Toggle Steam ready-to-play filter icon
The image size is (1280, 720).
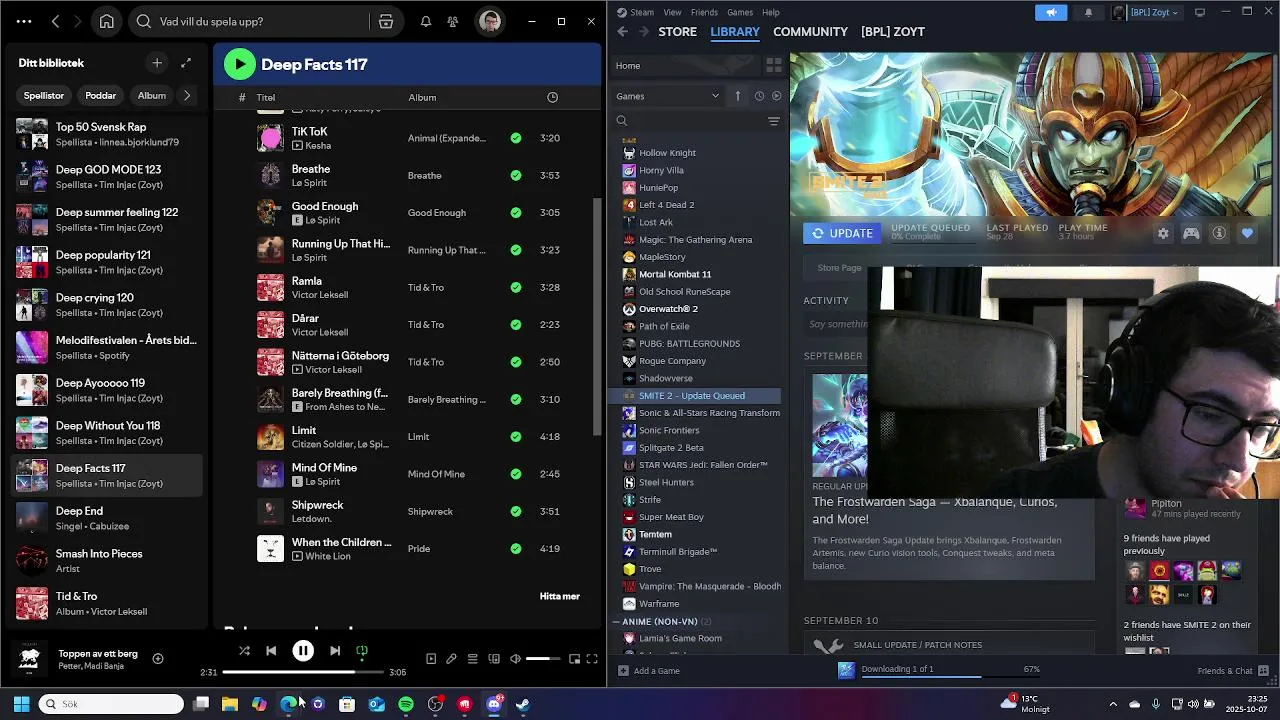(776, 96)
